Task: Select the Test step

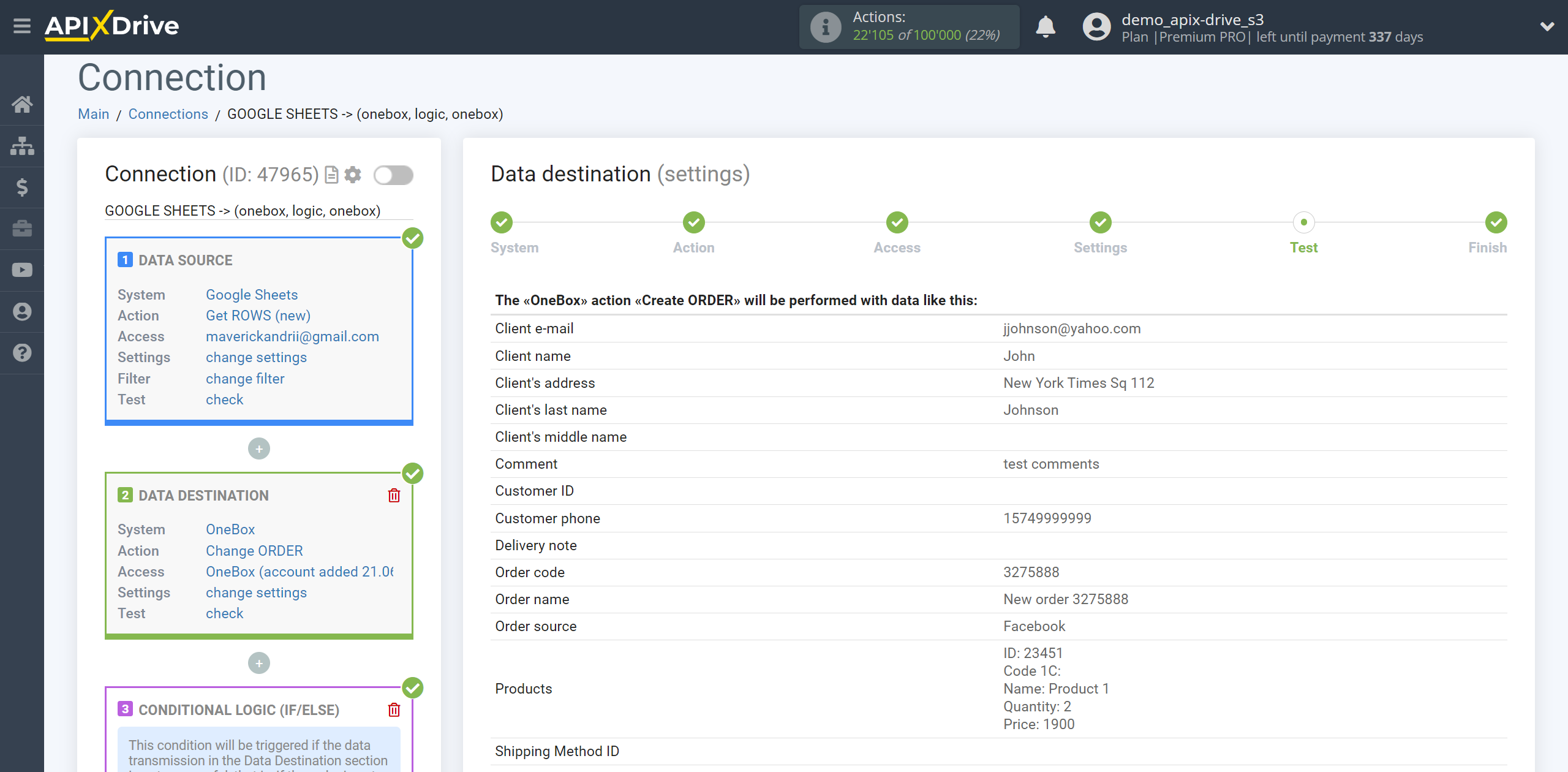Action: pos(1304,222)
